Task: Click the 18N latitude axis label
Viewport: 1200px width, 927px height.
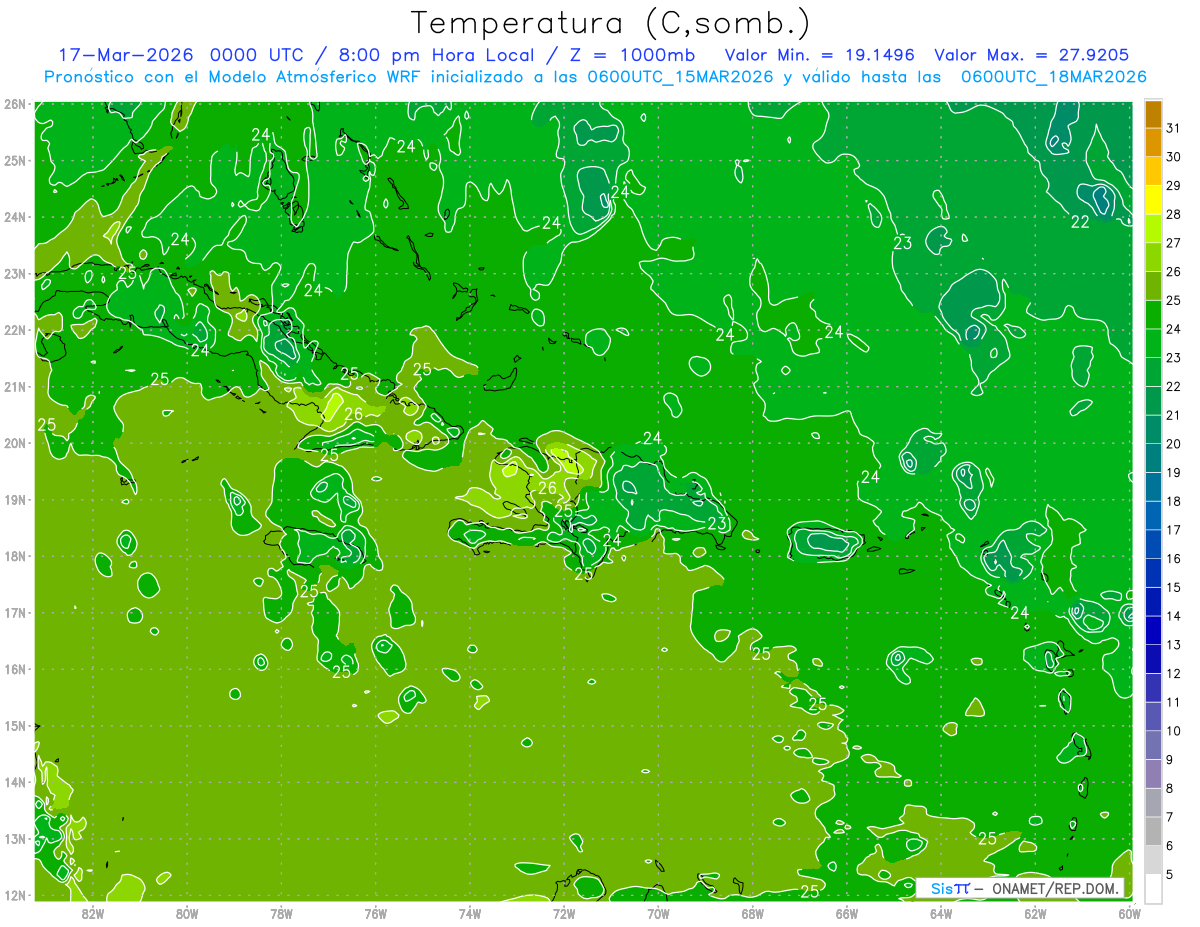Action: click(x=14, y=556)
